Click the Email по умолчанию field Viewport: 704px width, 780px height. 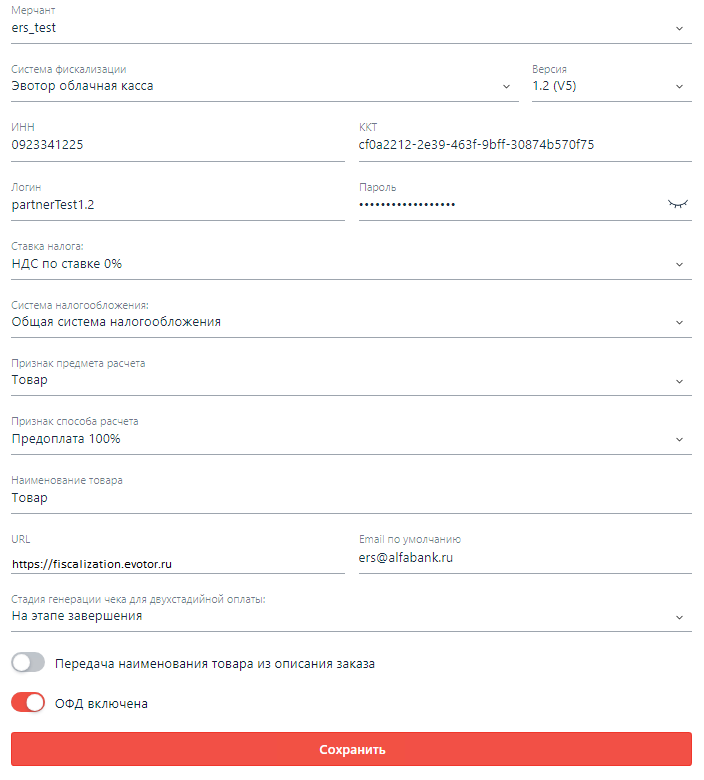pos(524,558)
